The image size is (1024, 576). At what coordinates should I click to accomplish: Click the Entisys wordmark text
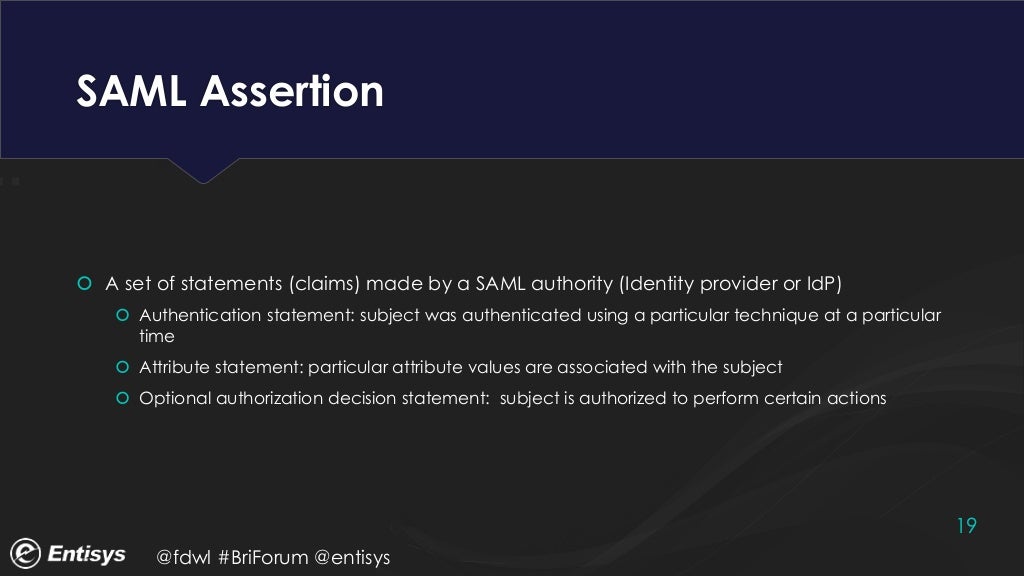tap(86, 554)
